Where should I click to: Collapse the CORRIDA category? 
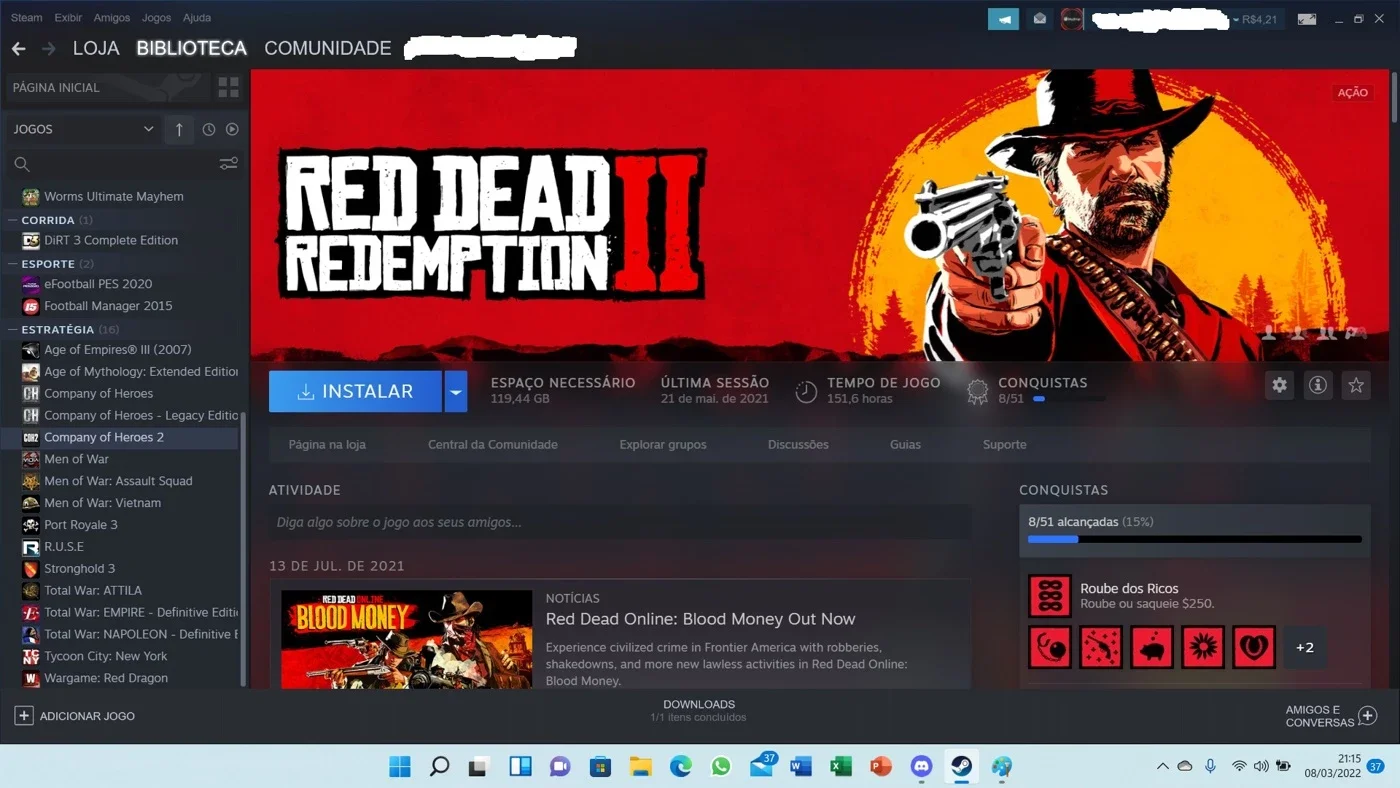[x=12, y=220]
